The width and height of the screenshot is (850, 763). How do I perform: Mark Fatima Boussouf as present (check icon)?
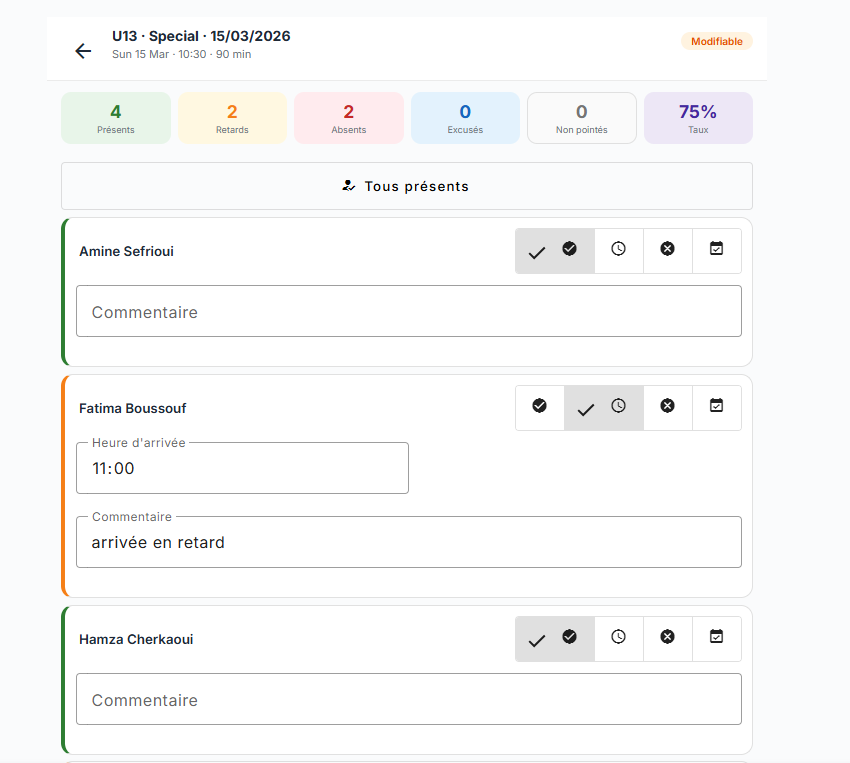[540, 407]
